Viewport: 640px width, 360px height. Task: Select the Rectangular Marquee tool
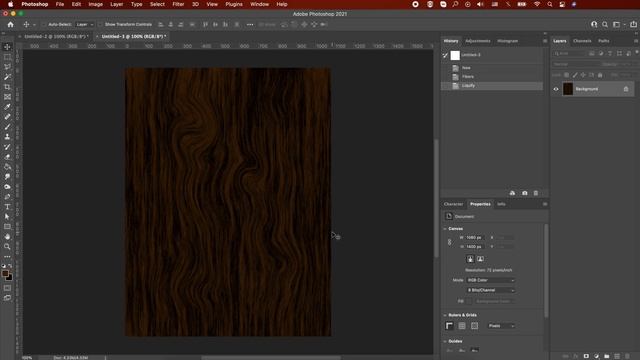click(x=7, y=57)
